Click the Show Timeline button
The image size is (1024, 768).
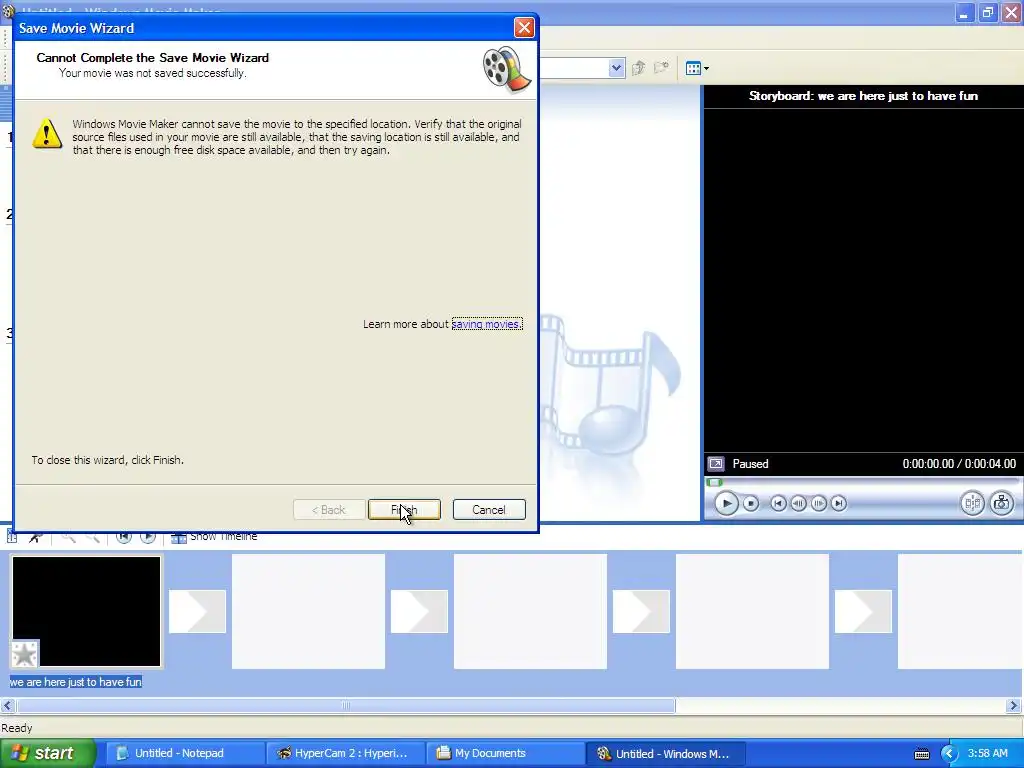click(x=214, y=537)
